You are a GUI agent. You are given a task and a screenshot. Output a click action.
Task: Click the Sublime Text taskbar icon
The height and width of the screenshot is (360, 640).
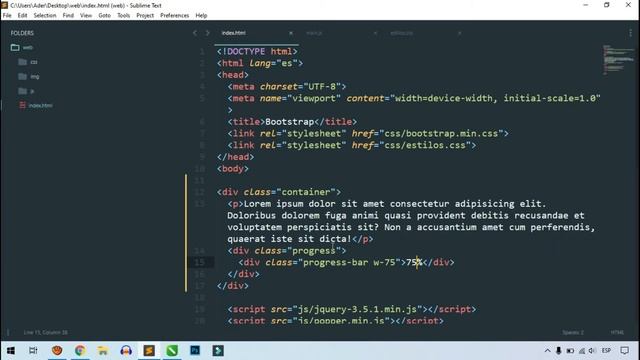pyautogui.click(x=149, y=351)
